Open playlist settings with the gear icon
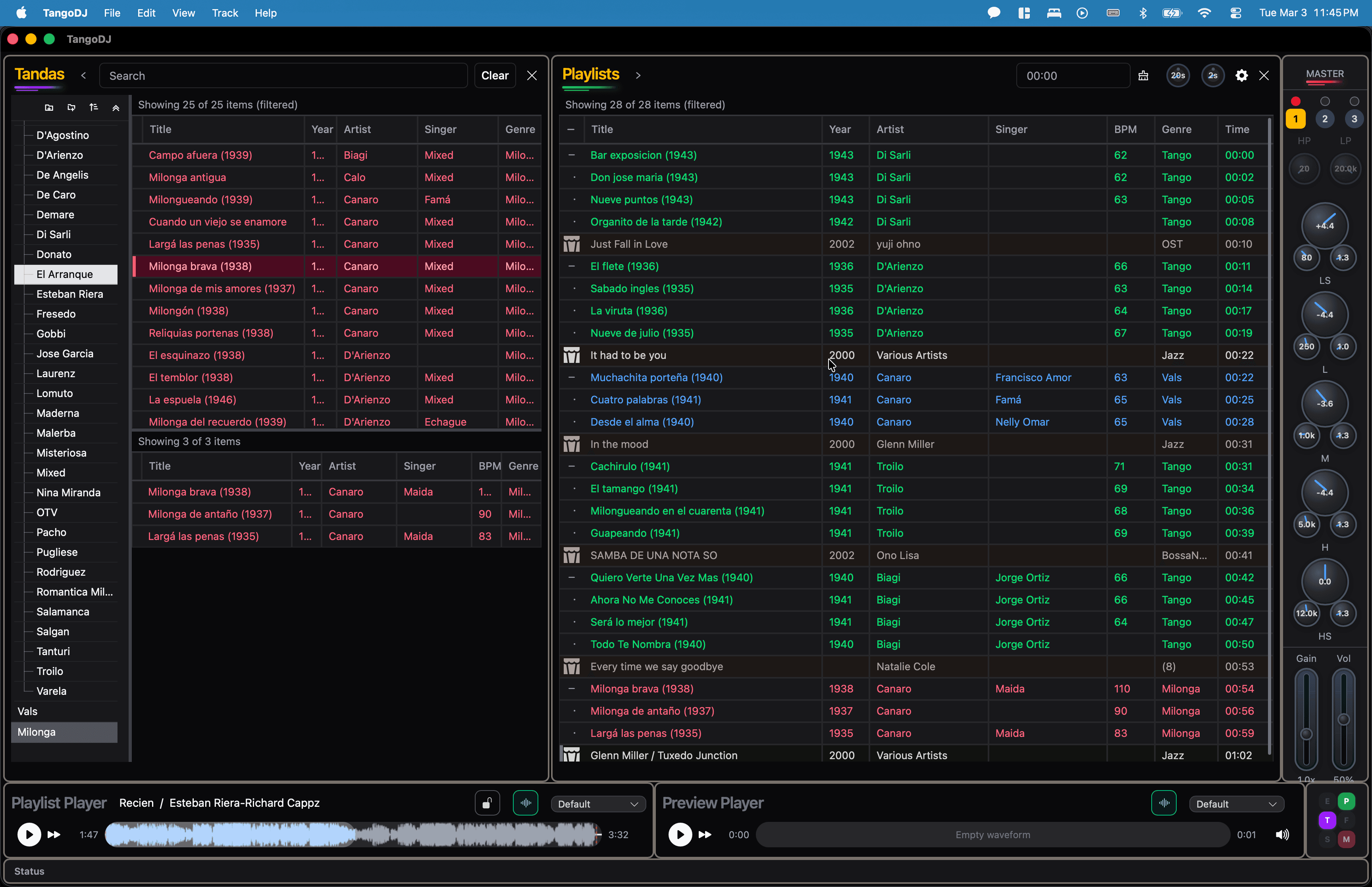The width and height of the screenshot is (1372, 887). (x=1241, y=75)
